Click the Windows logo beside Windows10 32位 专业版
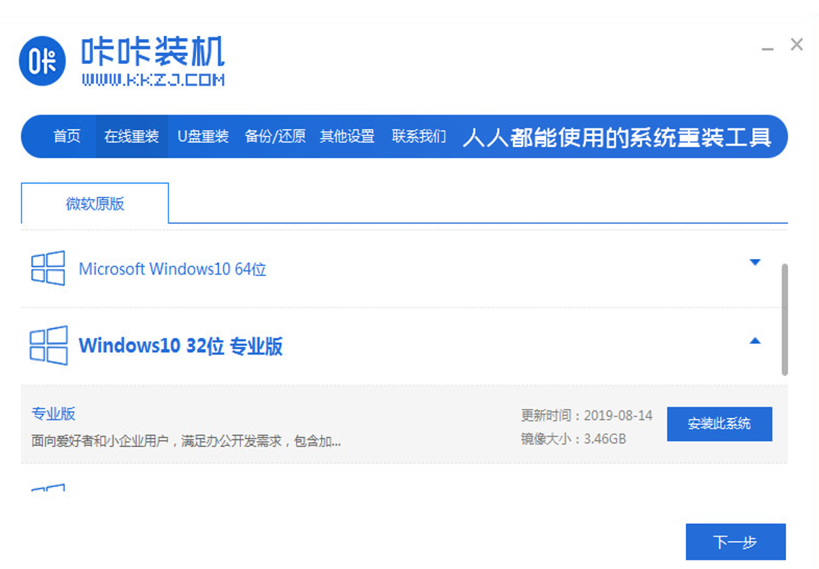819x569 pixels. (48, 345)
